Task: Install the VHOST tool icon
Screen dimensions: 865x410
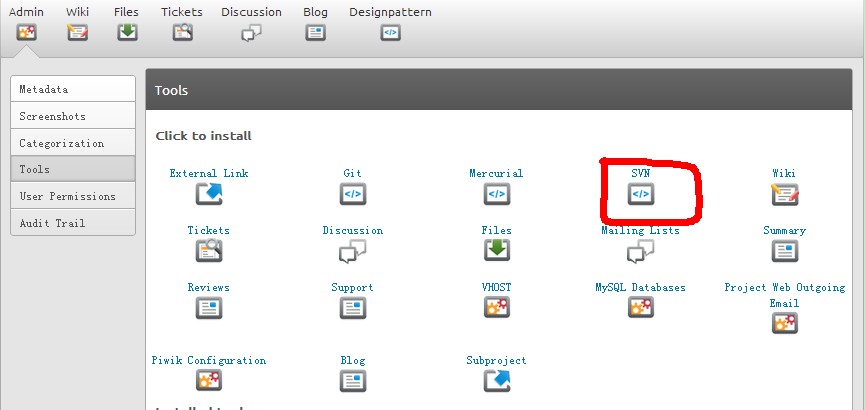Action: pos(496,307)
